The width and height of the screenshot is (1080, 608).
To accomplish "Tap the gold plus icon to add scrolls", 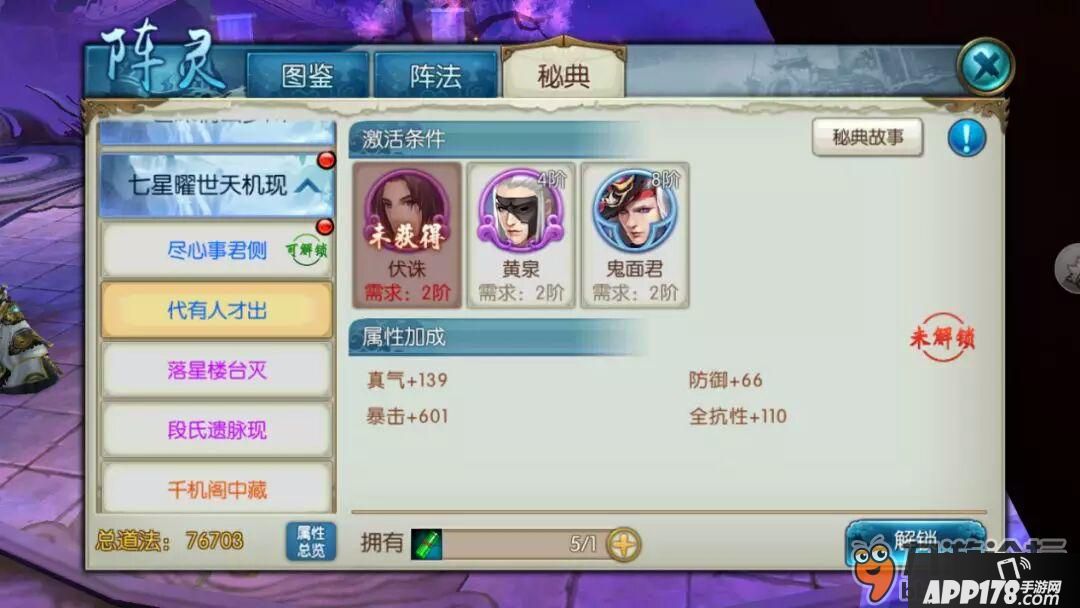I will click(623, 544).
